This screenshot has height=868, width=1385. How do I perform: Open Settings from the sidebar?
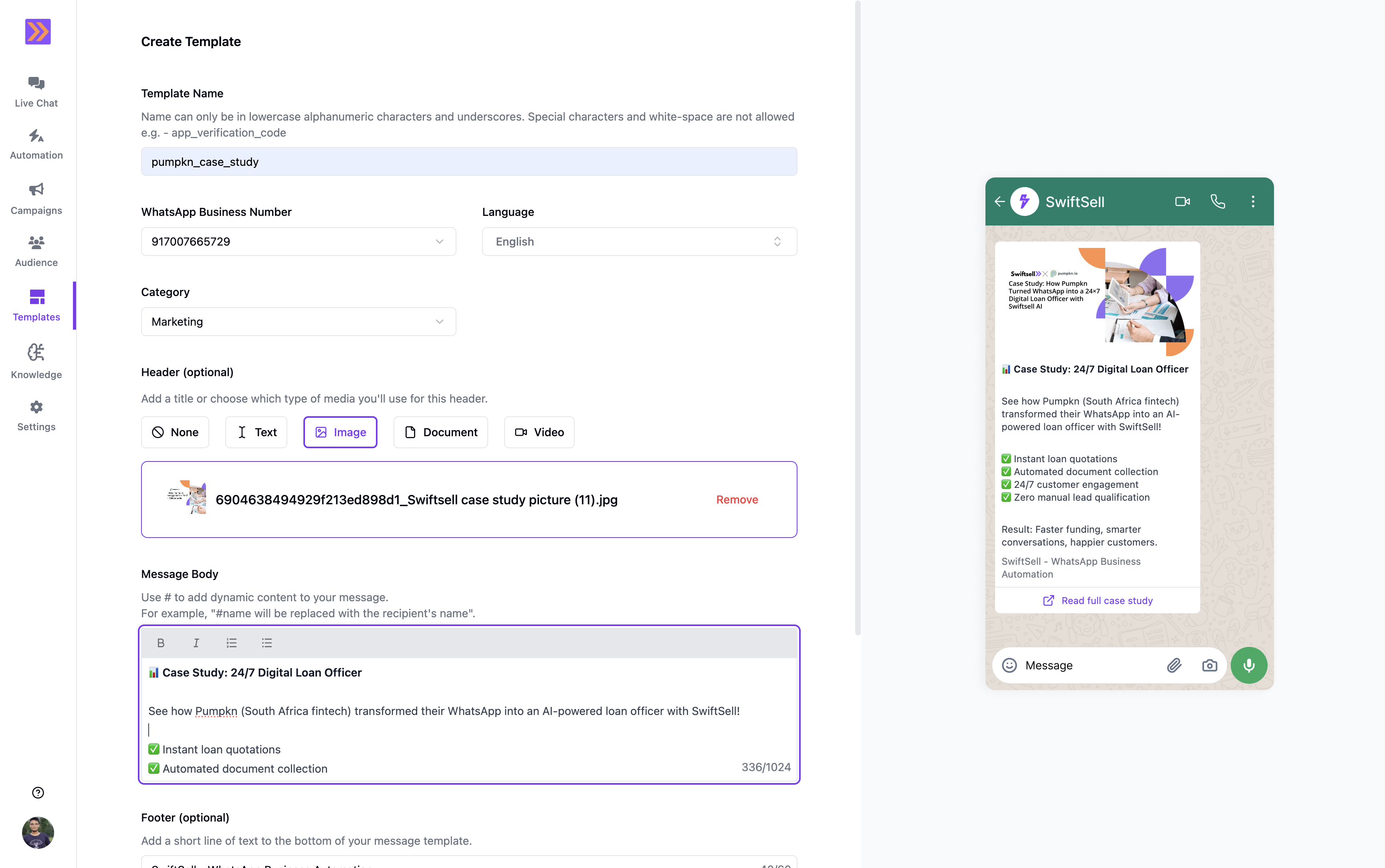[36, 415]
